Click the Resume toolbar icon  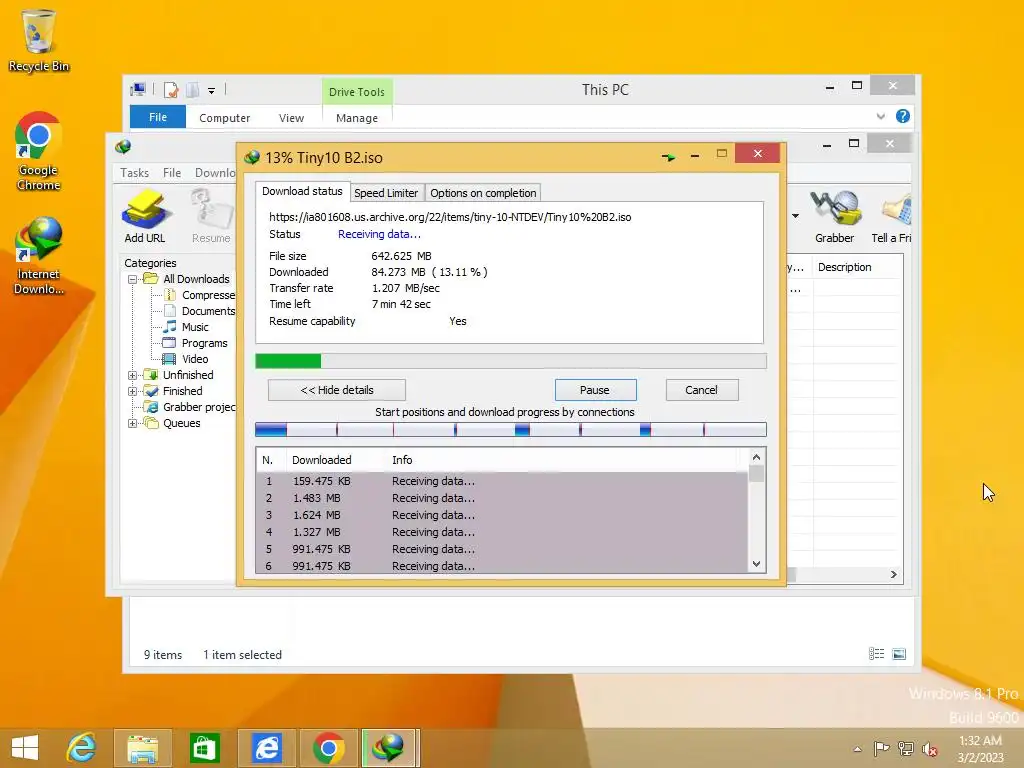click(x=211, y=217)
